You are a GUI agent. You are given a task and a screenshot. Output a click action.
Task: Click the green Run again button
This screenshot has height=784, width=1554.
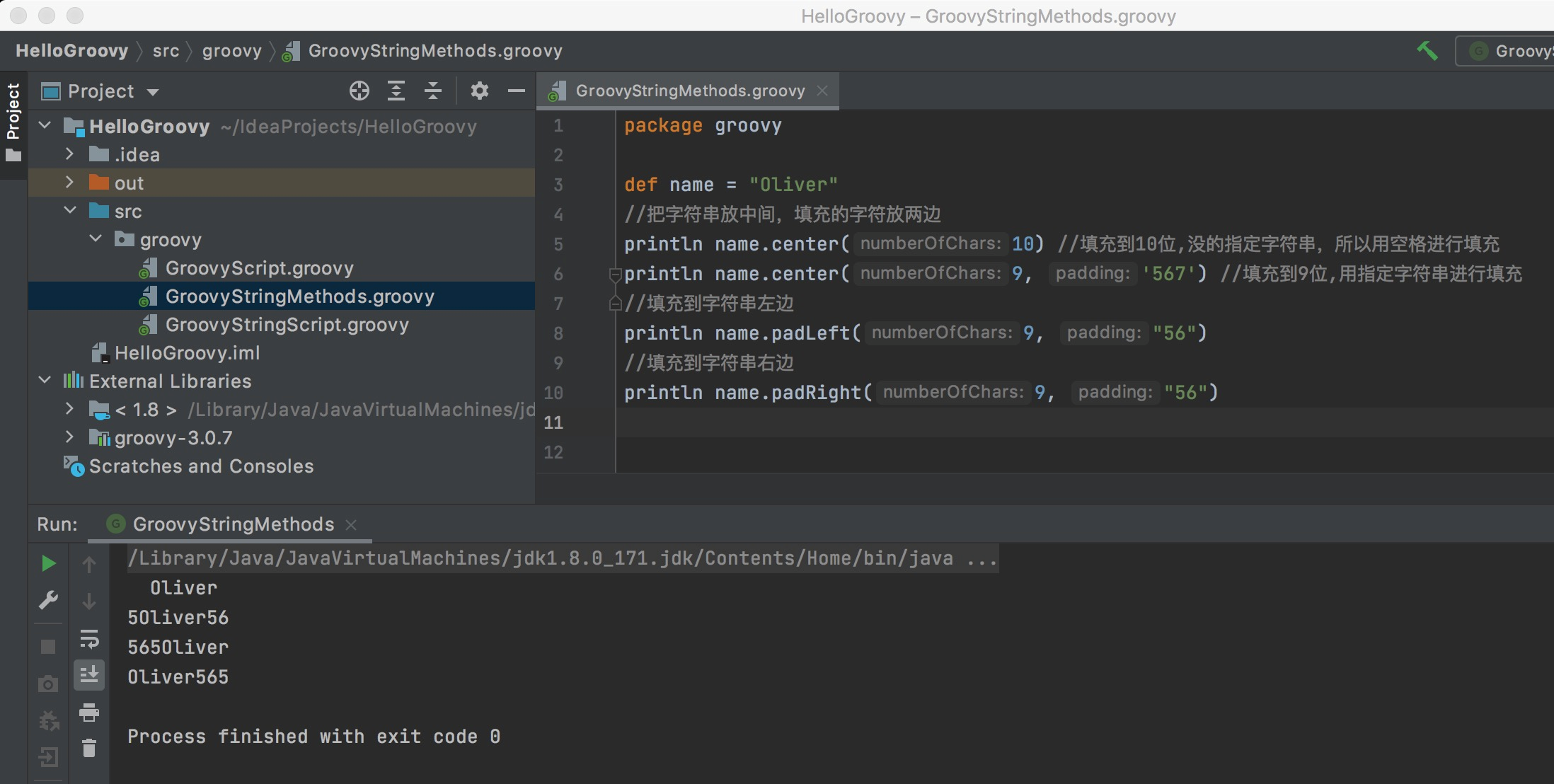pyautogui.click(x=48, y=563)
